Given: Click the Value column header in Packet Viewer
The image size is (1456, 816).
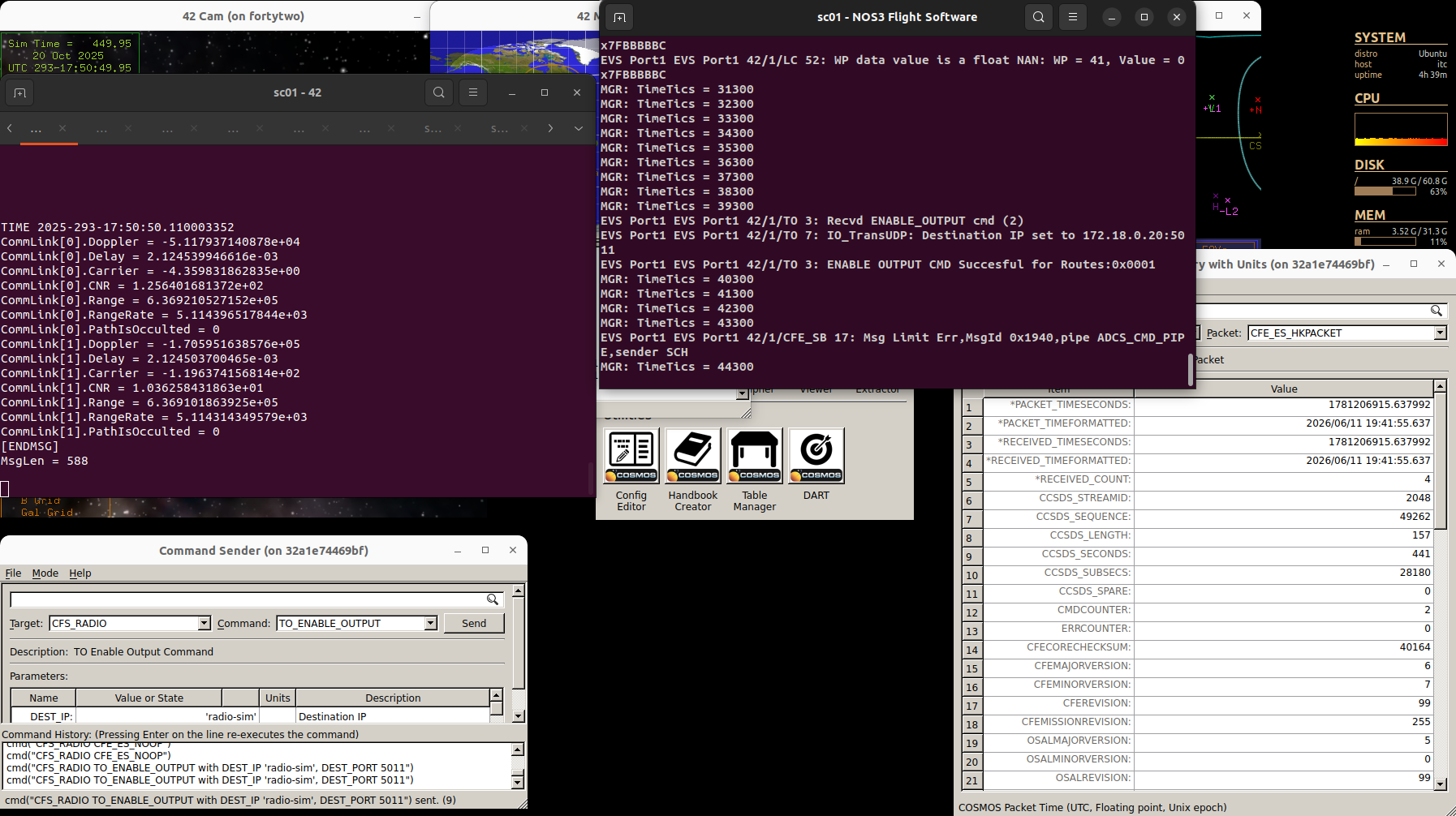Looking at the screenshot, I should (x=1284, y=389).
